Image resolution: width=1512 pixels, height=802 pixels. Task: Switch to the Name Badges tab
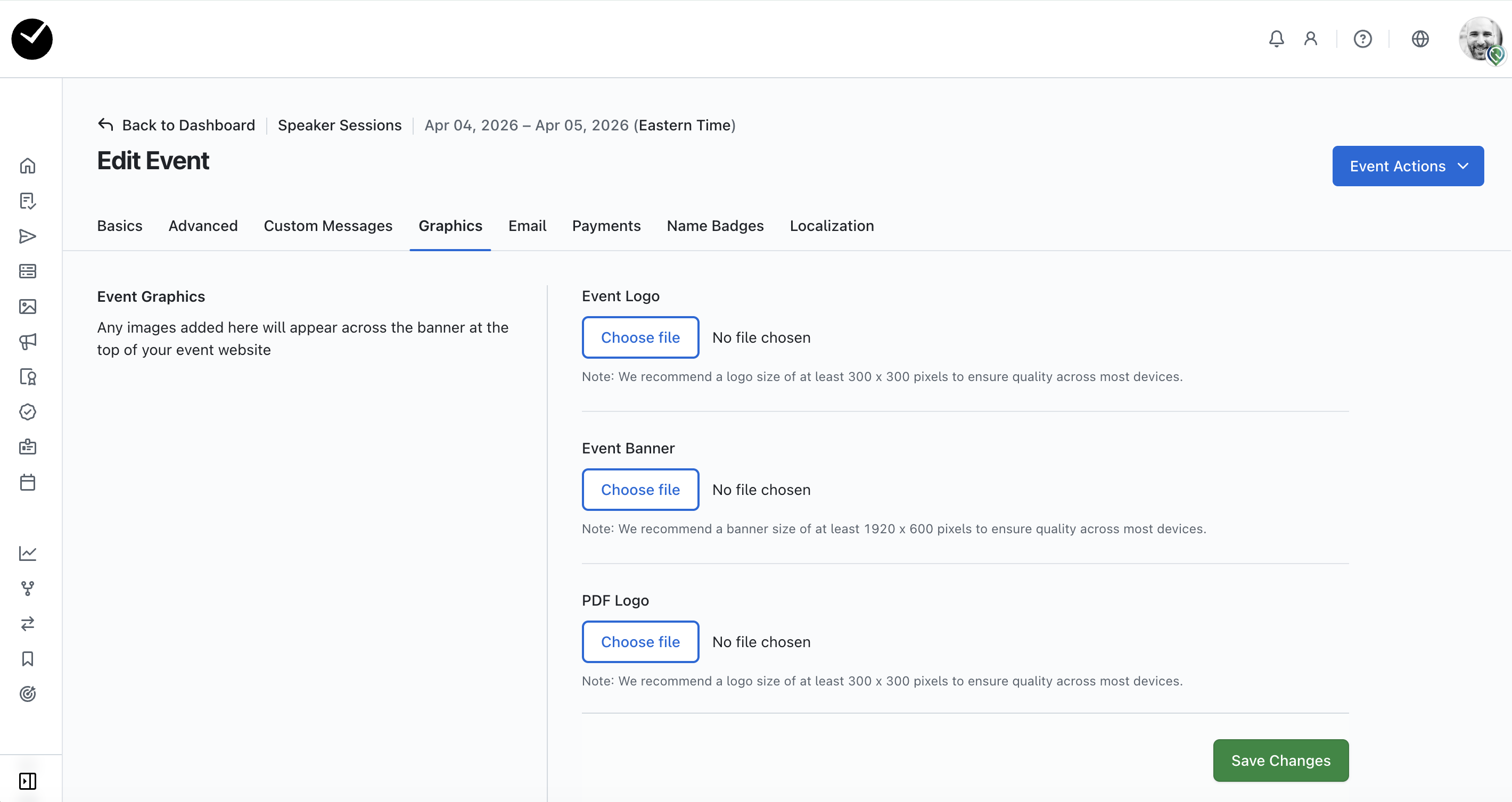pyautogui.click(x=715, y=226)
